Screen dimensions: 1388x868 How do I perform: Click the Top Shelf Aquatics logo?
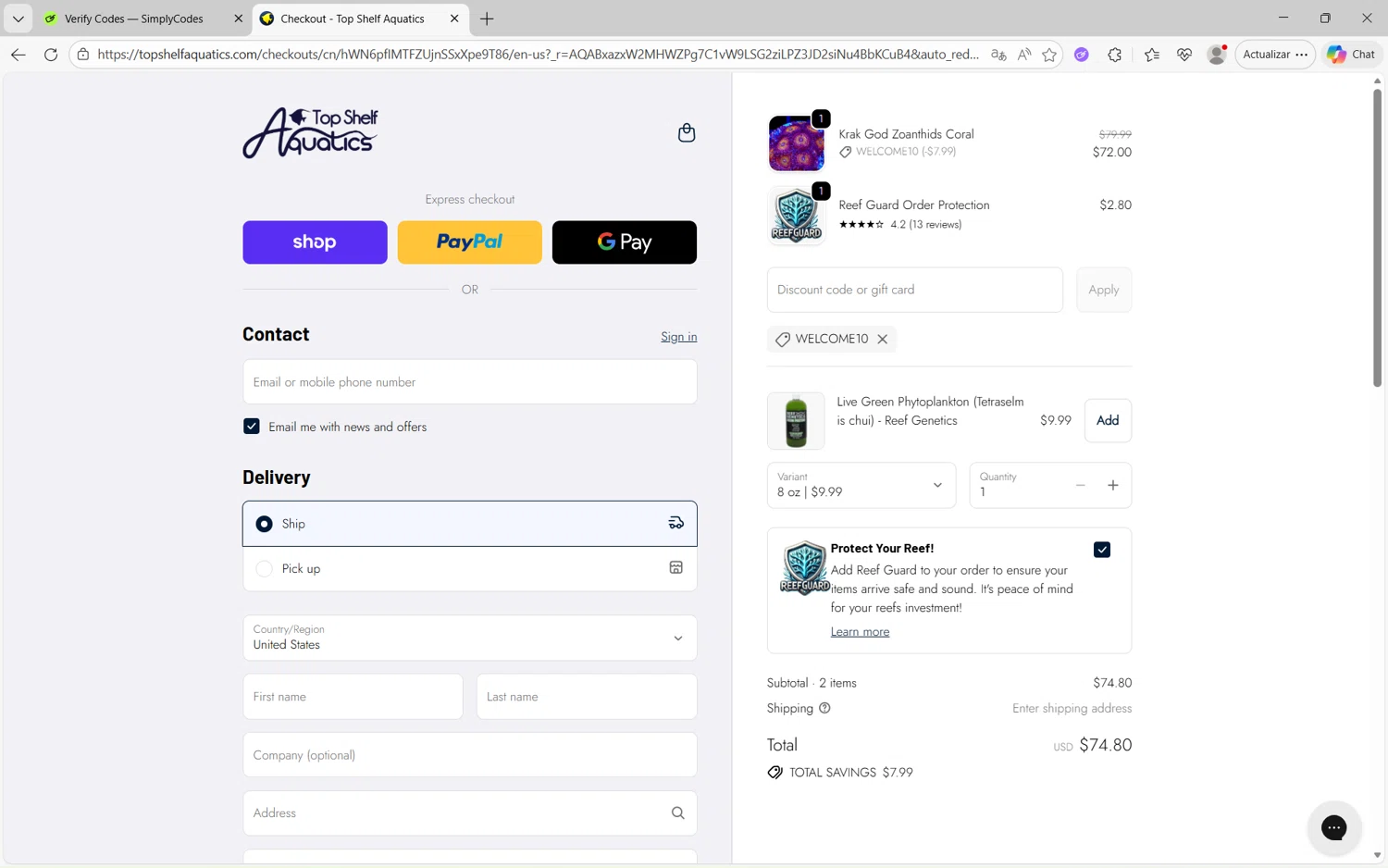[x=310, y=132]
